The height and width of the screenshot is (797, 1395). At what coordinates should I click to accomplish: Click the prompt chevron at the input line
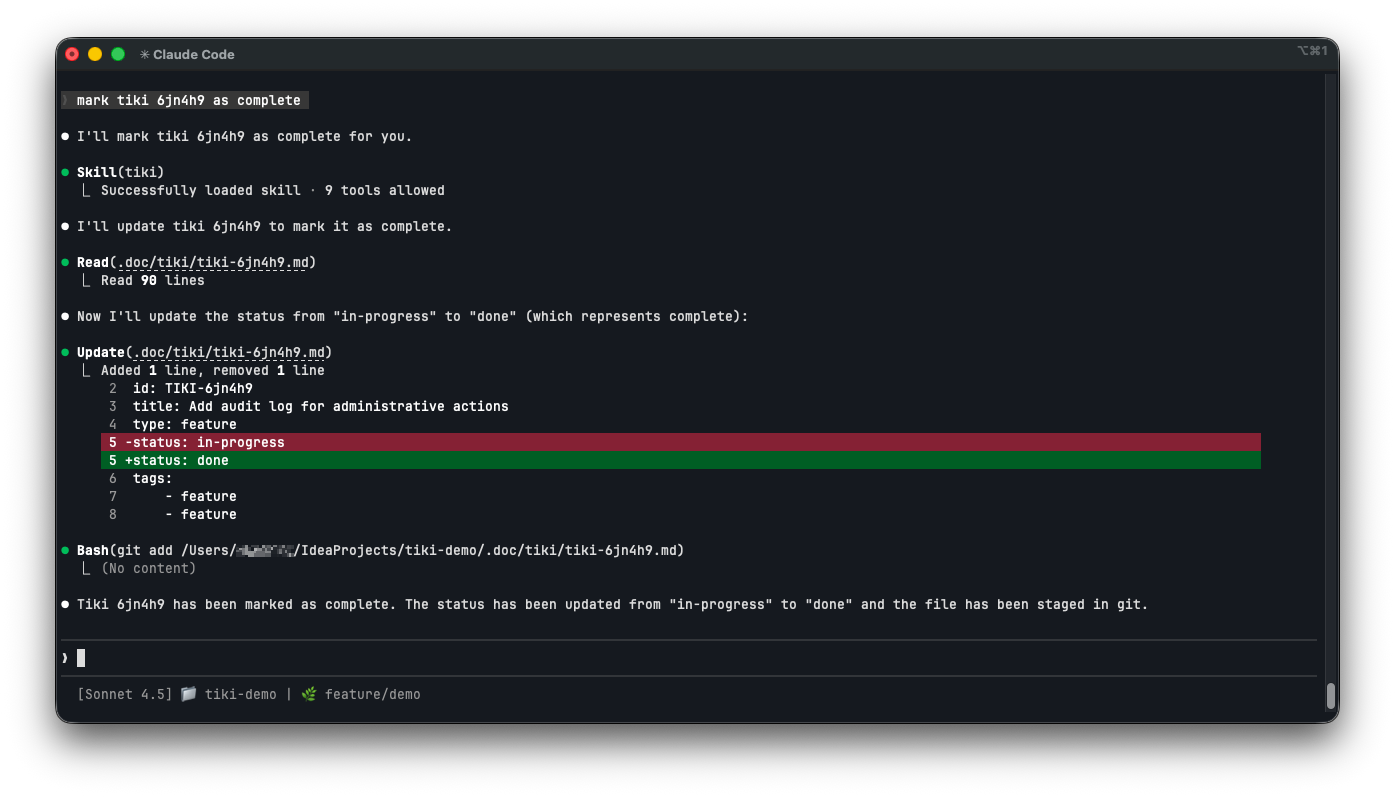click(65, 658)
